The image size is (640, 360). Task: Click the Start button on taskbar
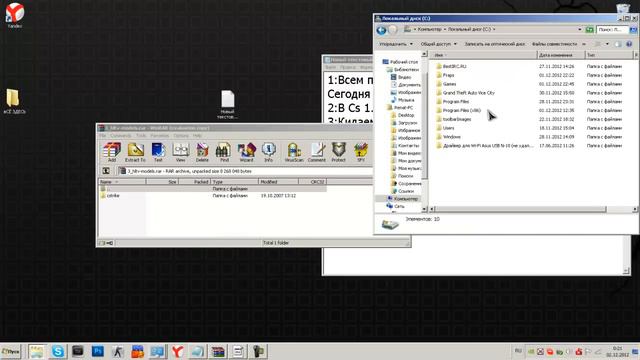click(x=11, y=351)
